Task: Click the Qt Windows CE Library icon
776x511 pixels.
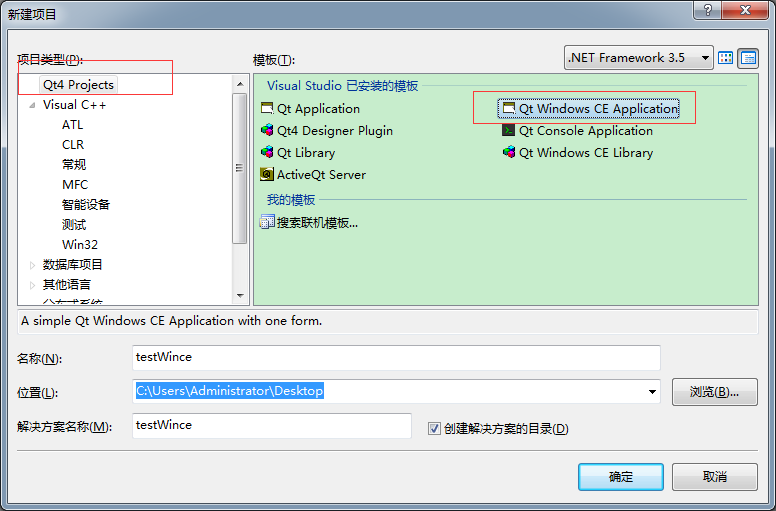Action: coord(508,152)
